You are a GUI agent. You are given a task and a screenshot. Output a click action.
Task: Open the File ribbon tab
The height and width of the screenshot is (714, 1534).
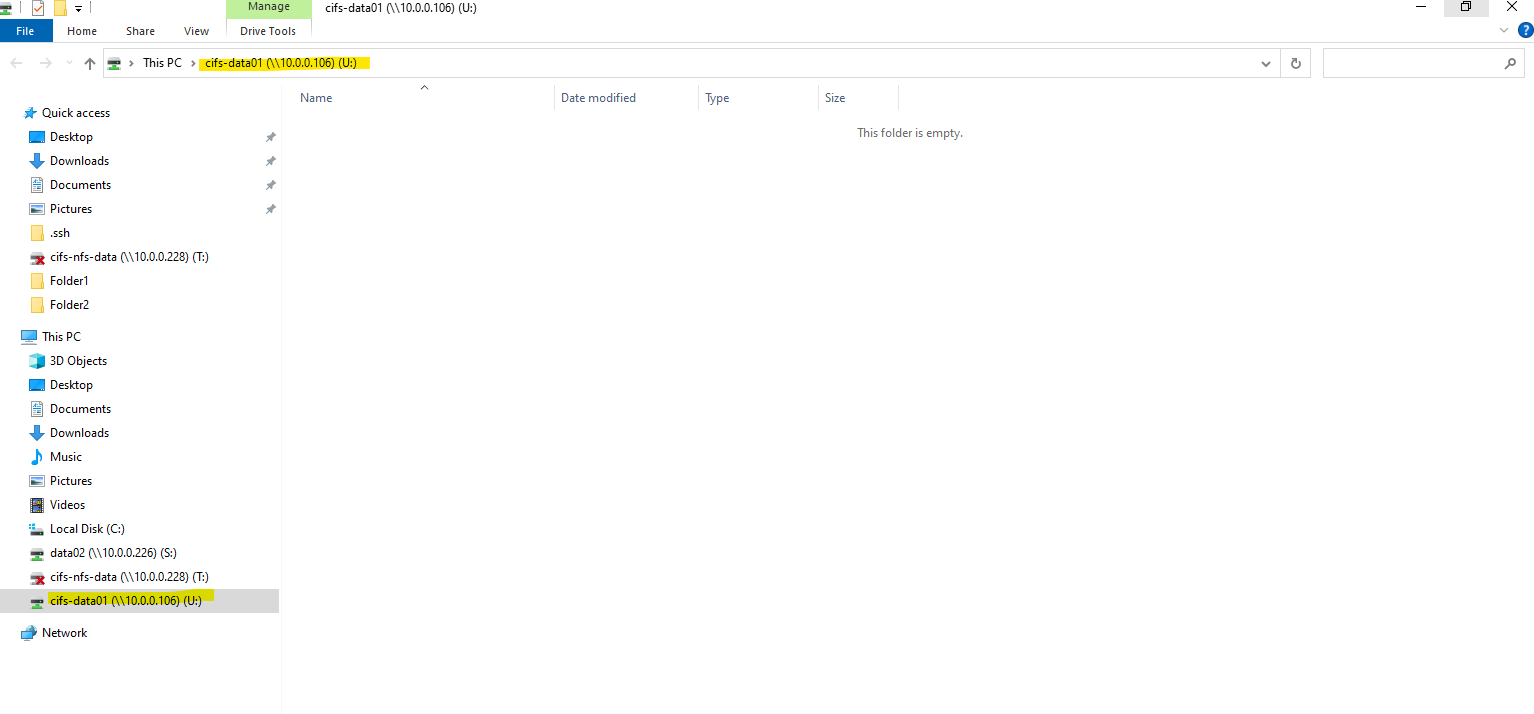(x=25, y=31)
